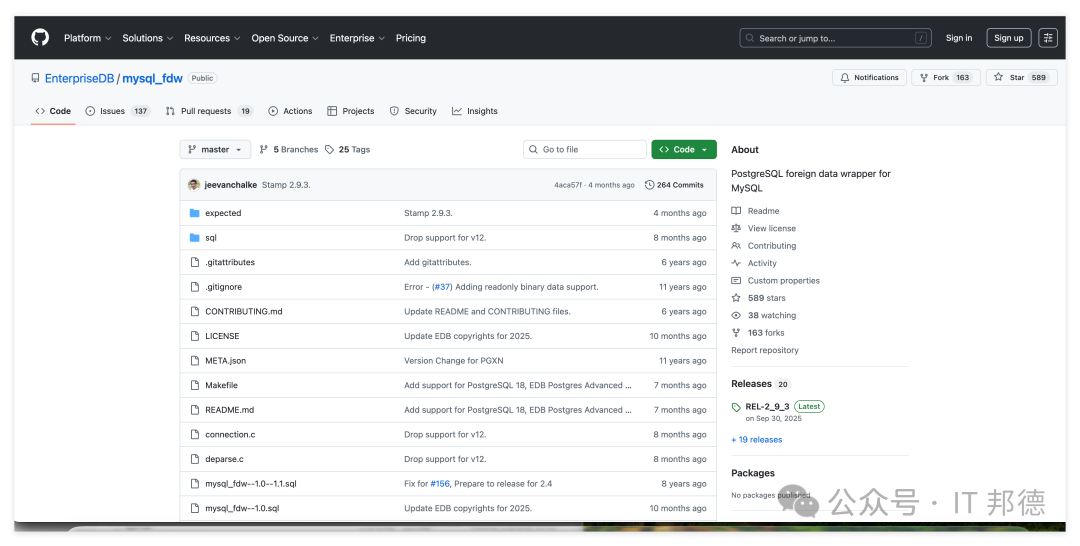The height and width of the screenshot is (546, 1080).
Task: Click the 589 stars link
Action: [758, 298]
